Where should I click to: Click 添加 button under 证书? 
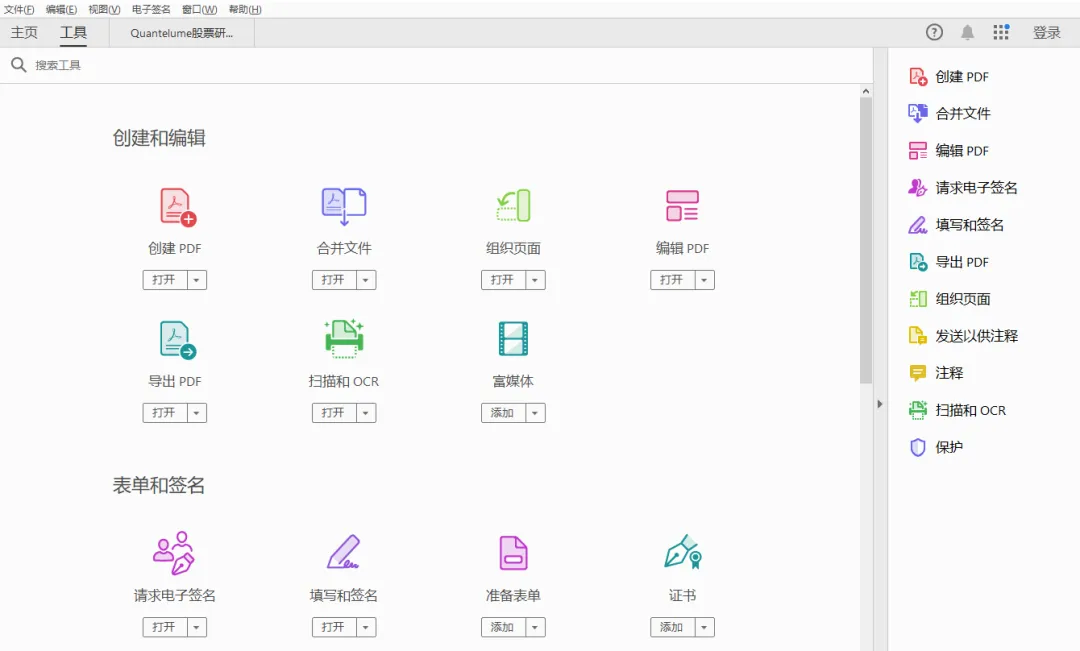coord(672,627)
